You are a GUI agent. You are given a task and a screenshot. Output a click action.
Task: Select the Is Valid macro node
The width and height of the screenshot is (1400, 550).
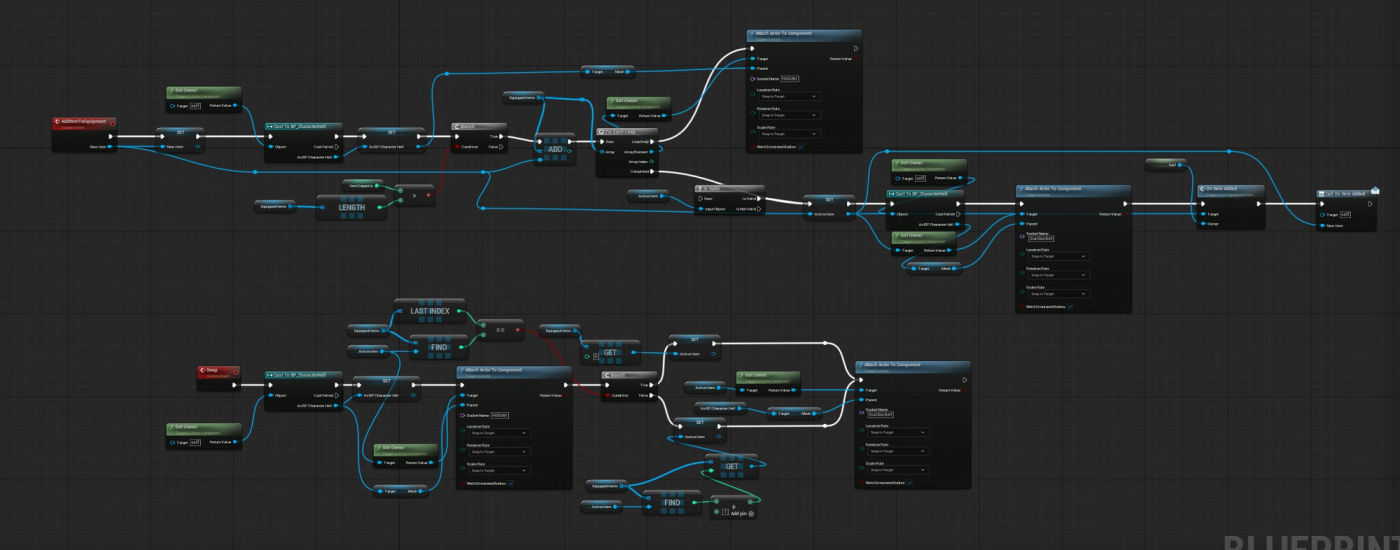[x=729, y=199]
